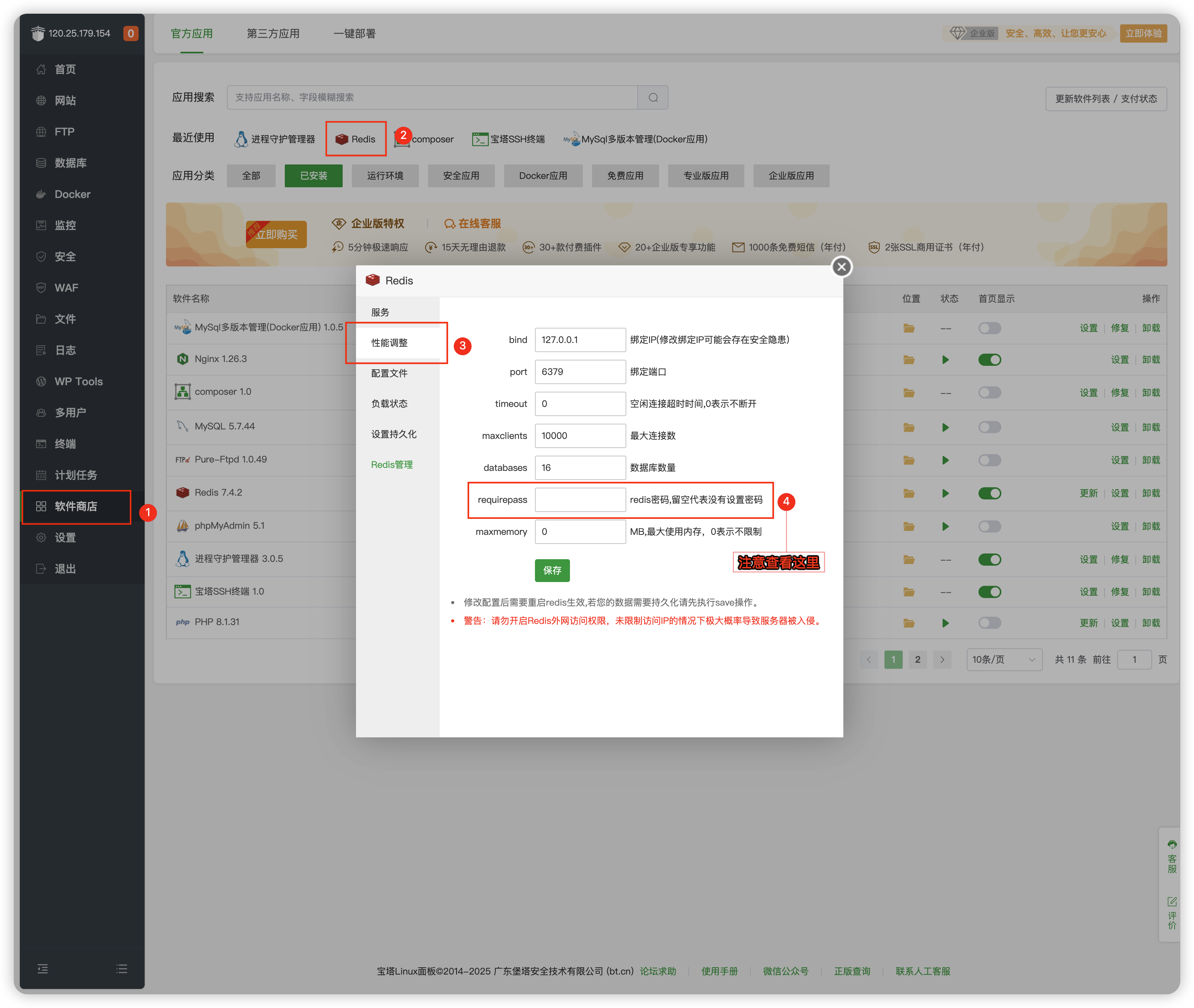Click the search magnifier icon
This screenshot has height=1008, width=1194.
653,98
